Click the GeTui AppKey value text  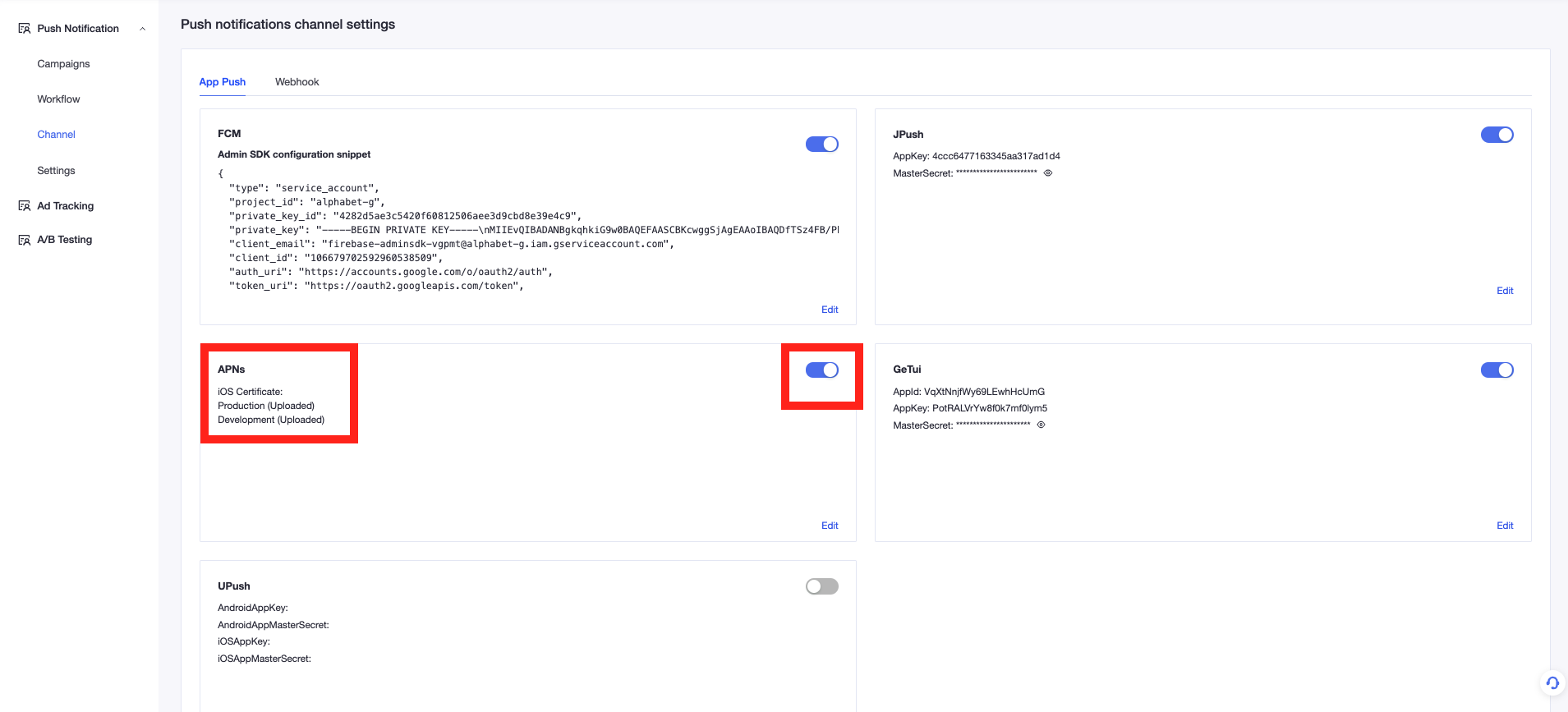point(990,408)
